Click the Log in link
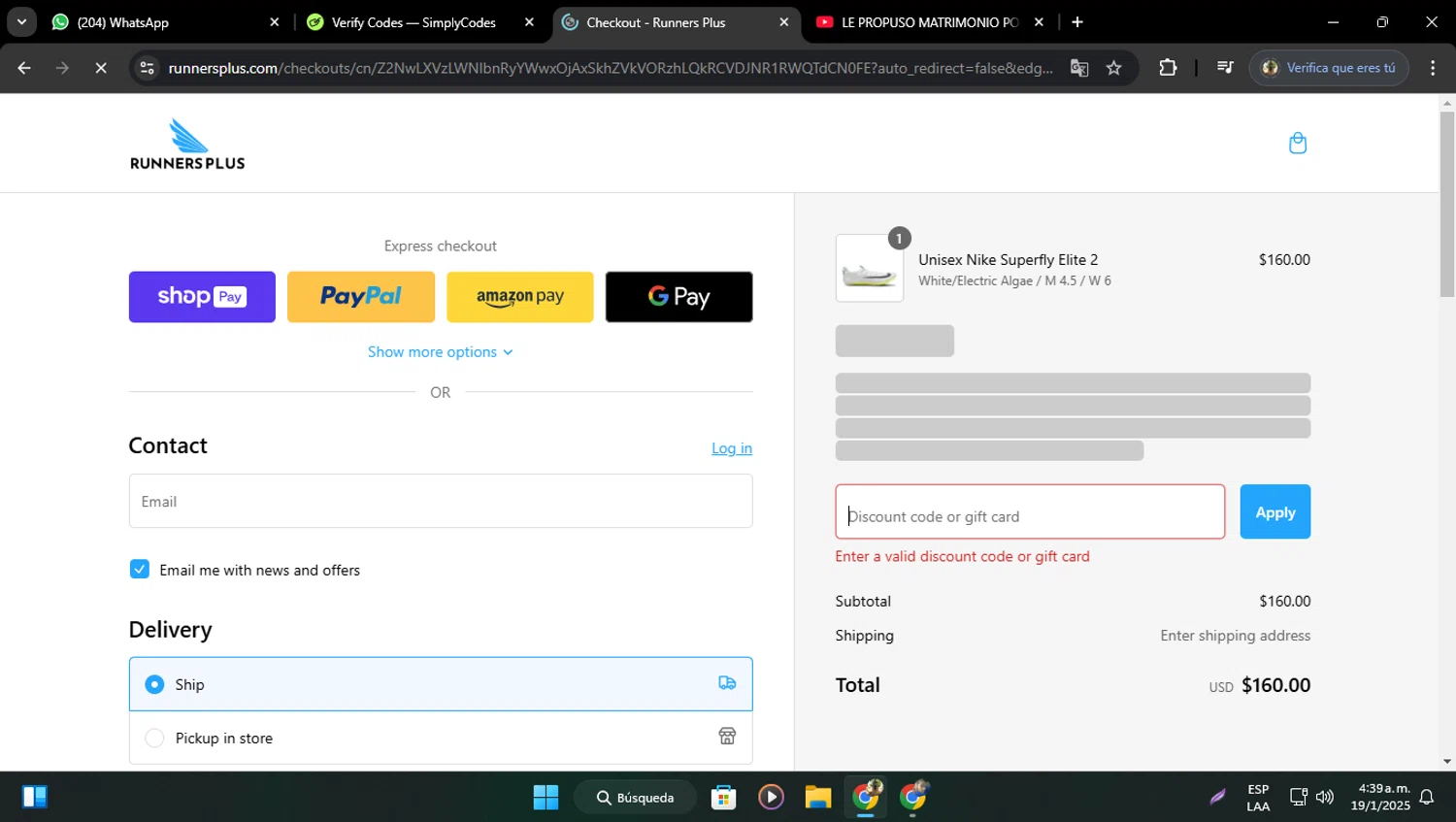Viewport: 1456px width, 822px height. click(732, 448)
